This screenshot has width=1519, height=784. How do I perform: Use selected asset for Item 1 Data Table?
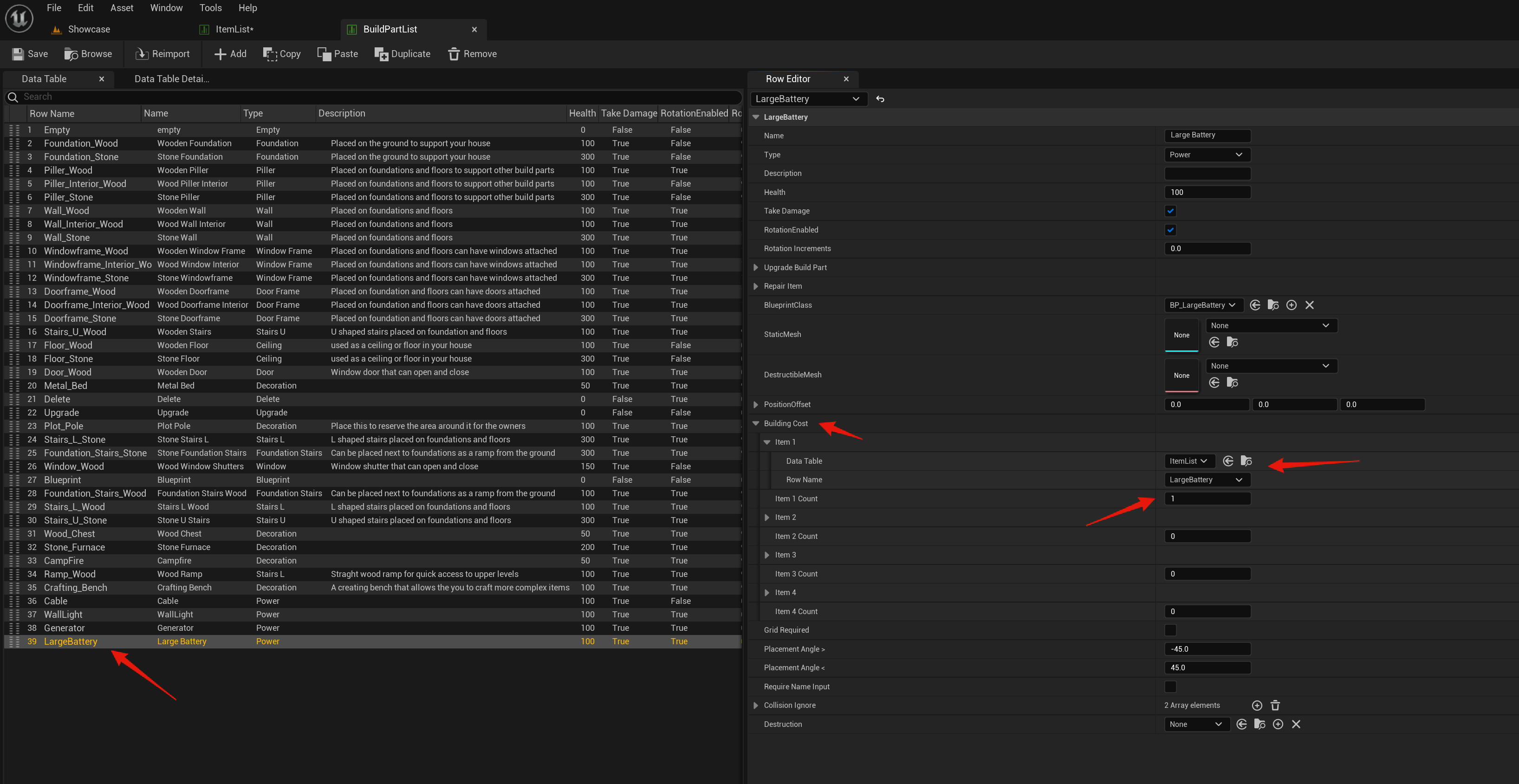1228,461
